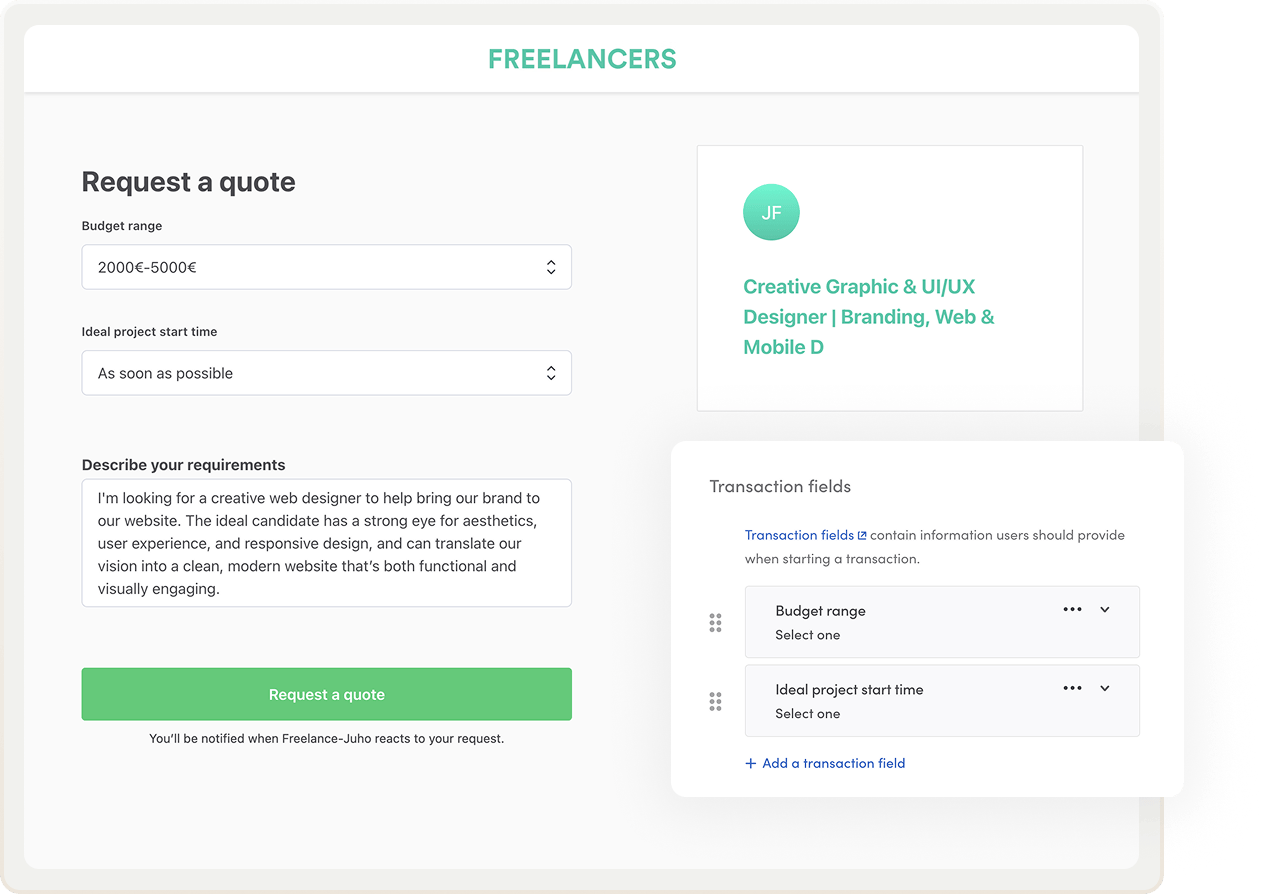Open the Budget range dropdown
Screen dimensions: 1261x894
tap(326, 267)
